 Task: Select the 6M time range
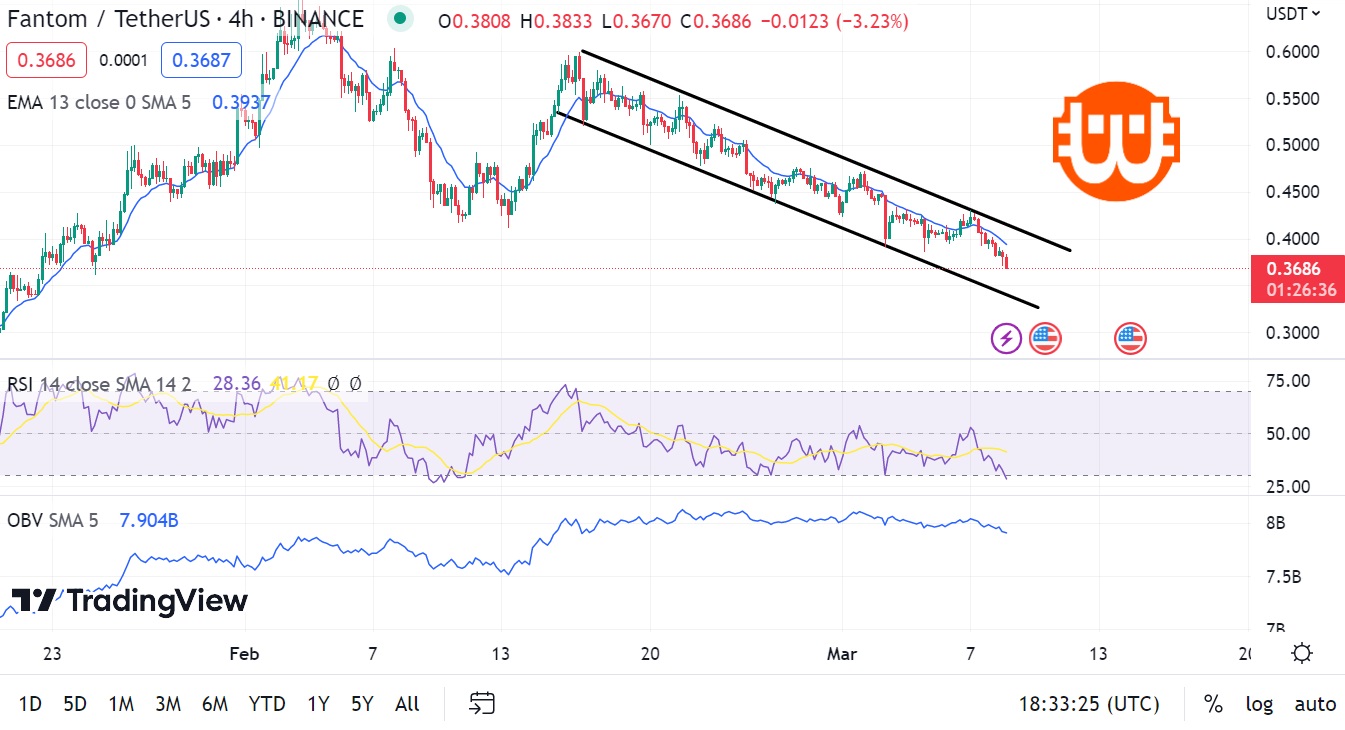pos(214,704)
